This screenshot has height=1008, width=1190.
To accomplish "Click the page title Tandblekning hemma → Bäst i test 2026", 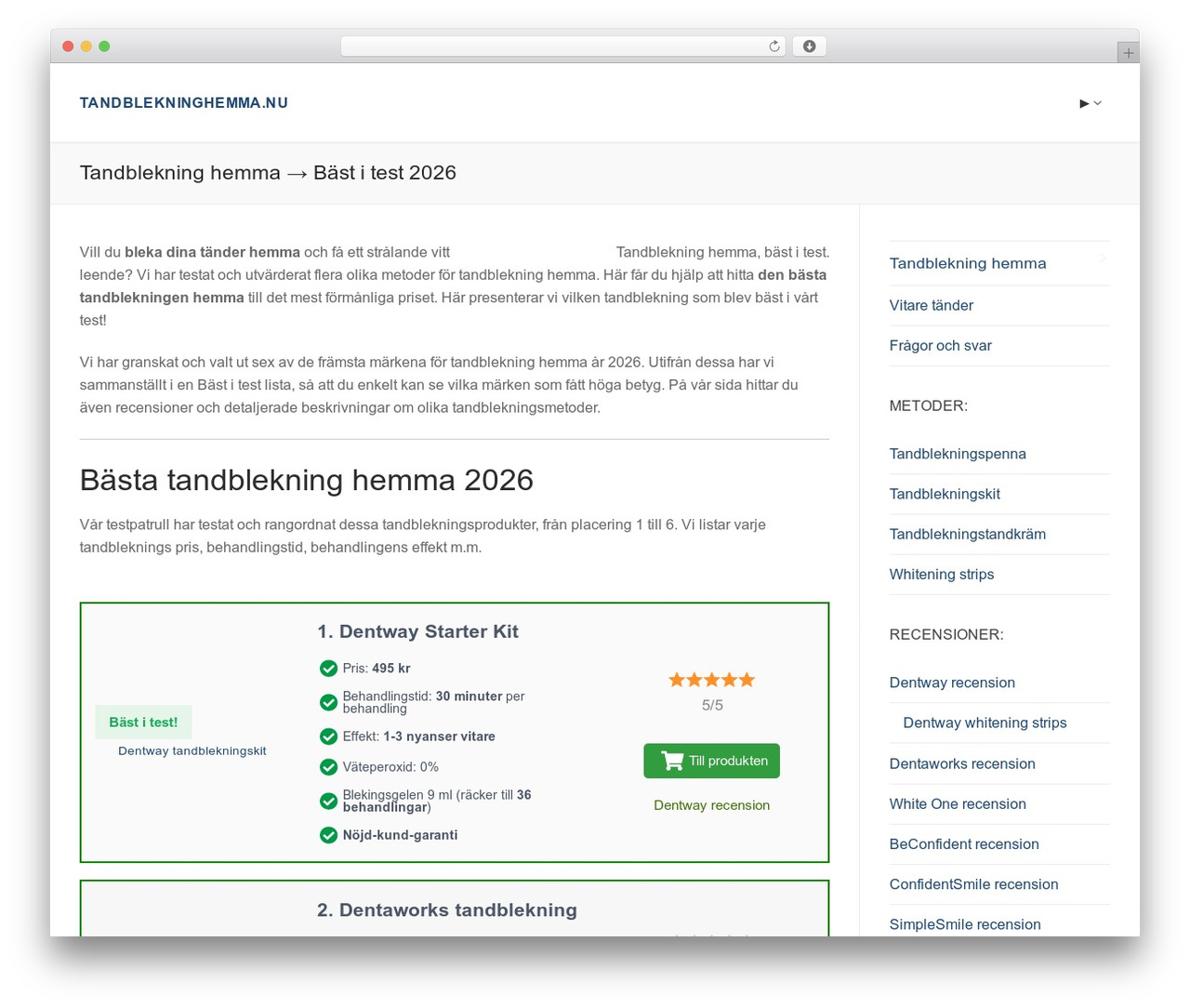I will pos(268,173).
